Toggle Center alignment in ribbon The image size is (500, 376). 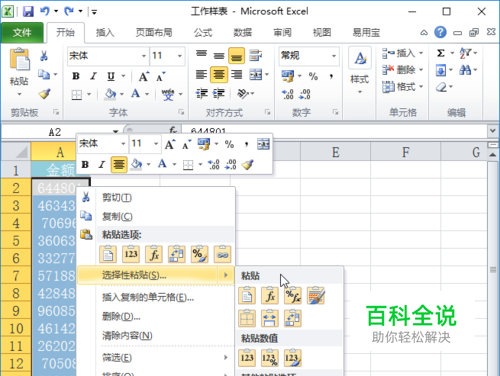click(x=219, y=74)
